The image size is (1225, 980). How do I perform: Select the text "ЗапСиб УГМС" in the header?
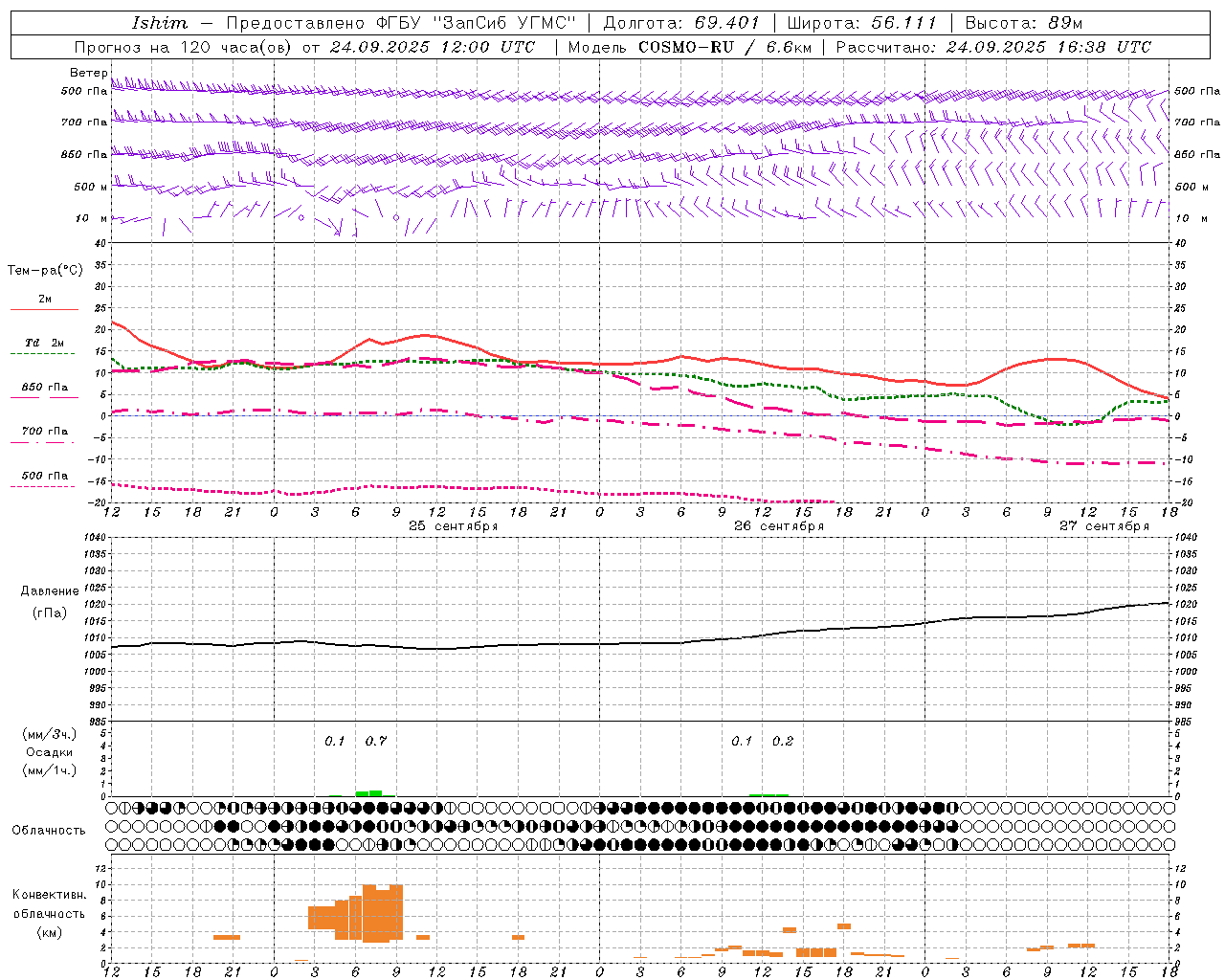tap(505, 23)
